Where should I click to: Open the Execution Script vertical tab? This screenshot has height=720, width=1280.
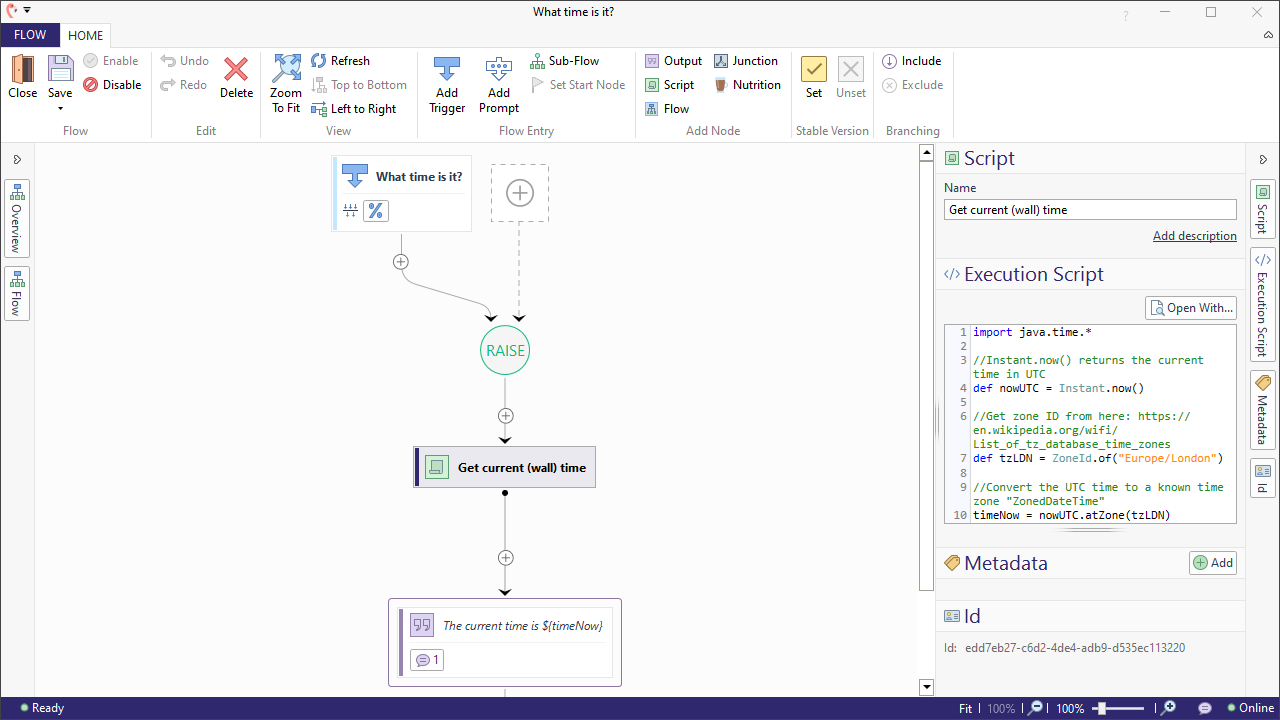tap(1263, 305)
